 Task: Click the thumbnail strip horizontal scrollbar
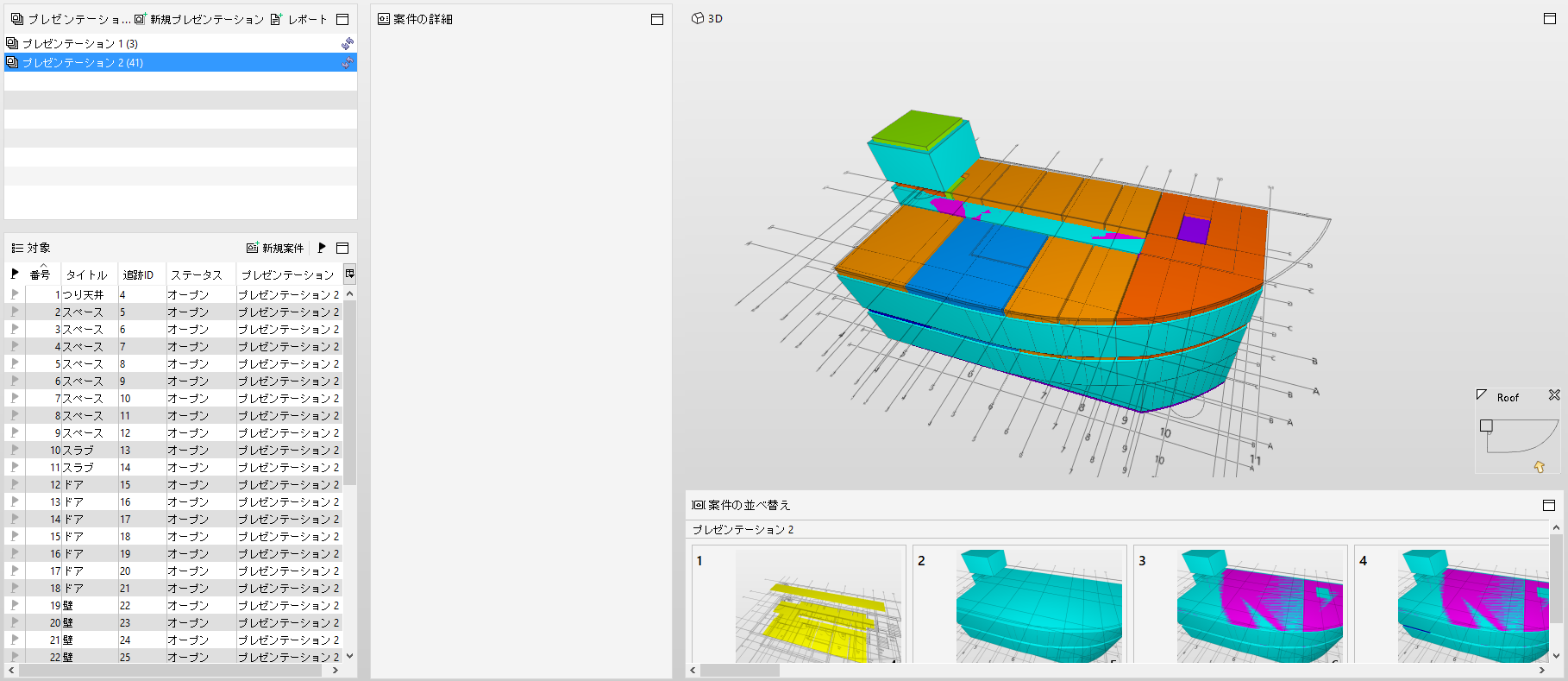tap(1117, 670)
